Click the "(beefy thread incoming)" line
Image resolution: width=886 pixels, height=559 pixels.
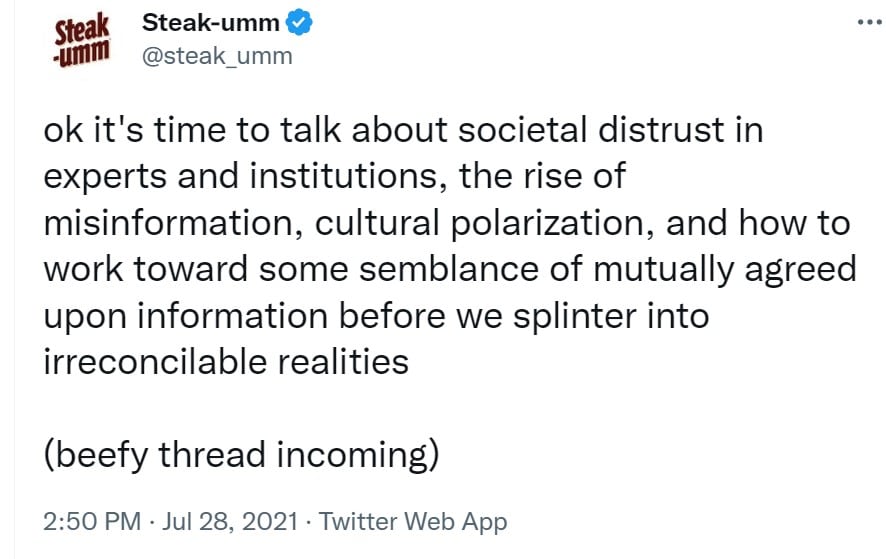pyautogui.click(x=242, y=455)
